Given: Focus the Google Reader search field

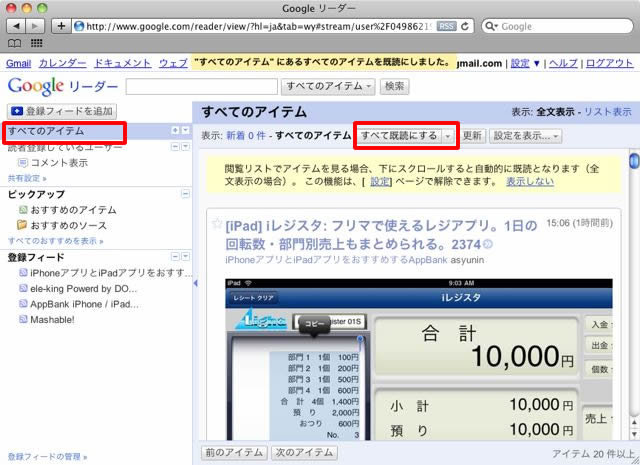Looking at the screenshot, I should click(202, 87).
